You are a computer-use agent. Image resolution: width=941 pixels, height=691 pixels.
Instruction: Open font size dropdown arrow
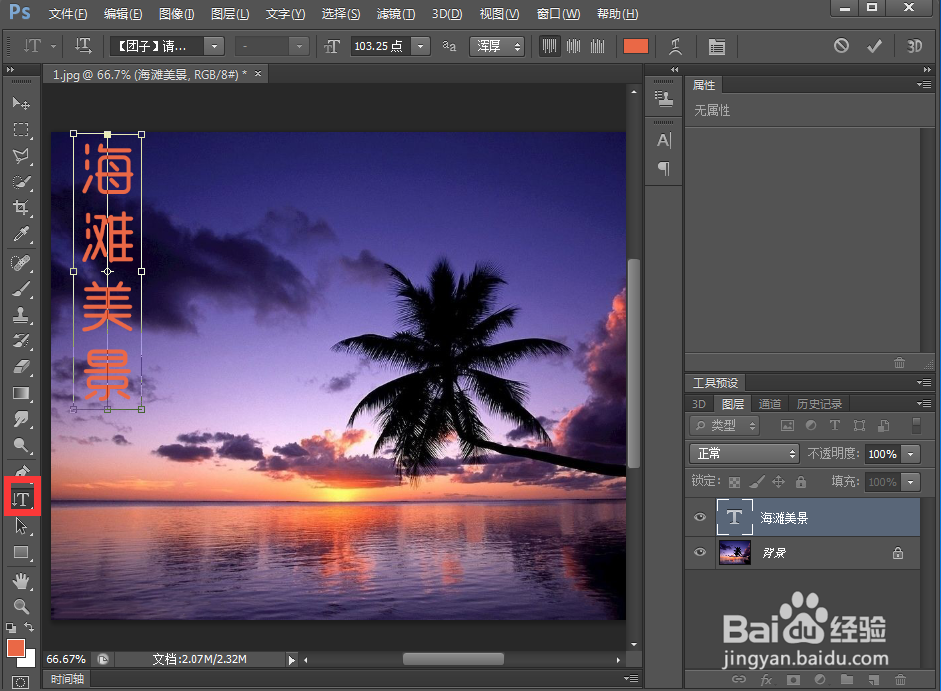[x=421, y=46]
